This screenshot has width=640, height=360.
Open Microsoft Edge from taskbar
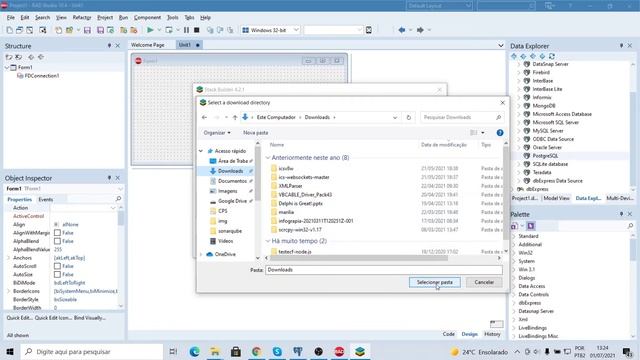[194, 351]
